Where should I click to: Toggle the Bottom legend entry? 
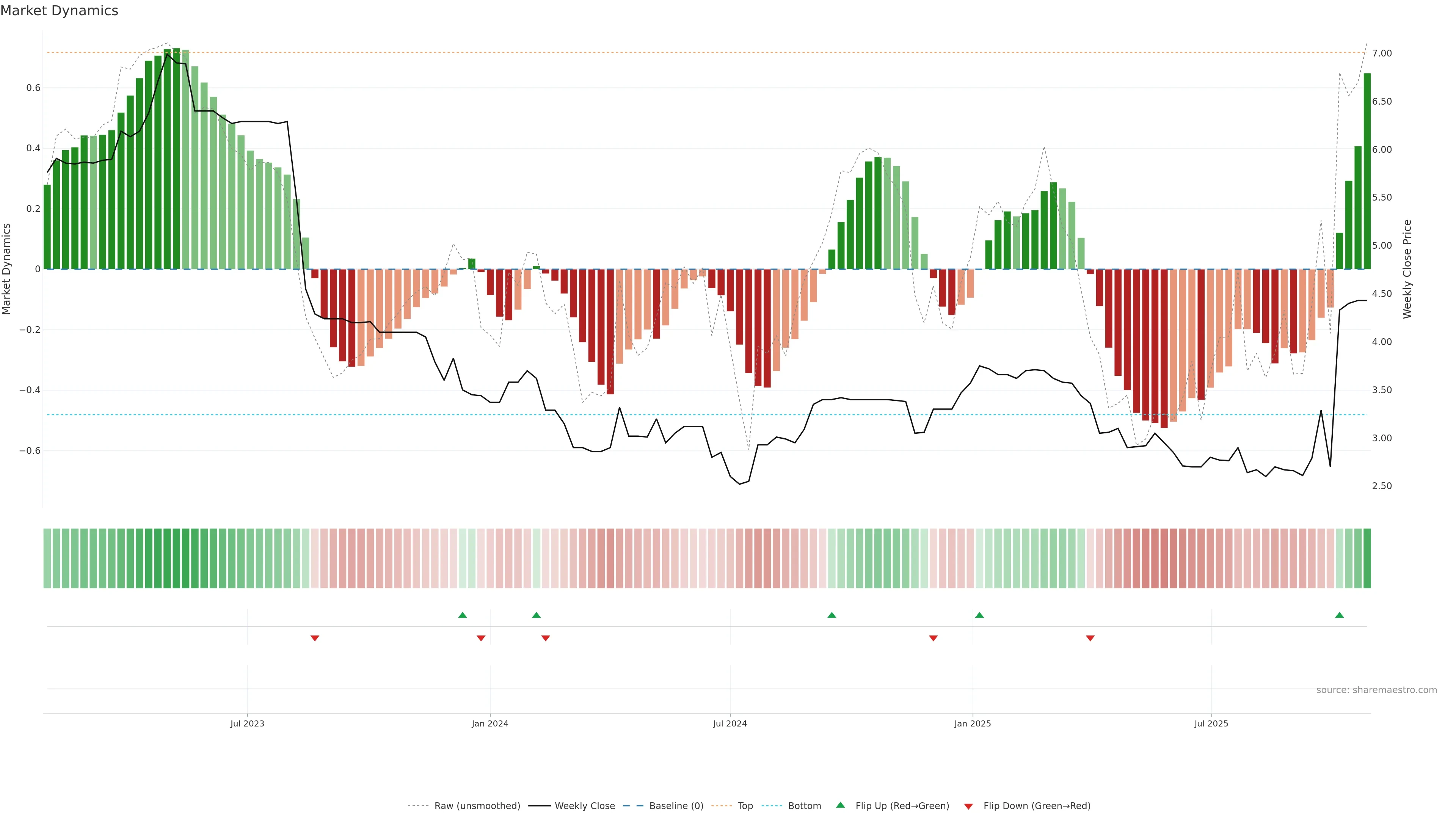[804, 806]
